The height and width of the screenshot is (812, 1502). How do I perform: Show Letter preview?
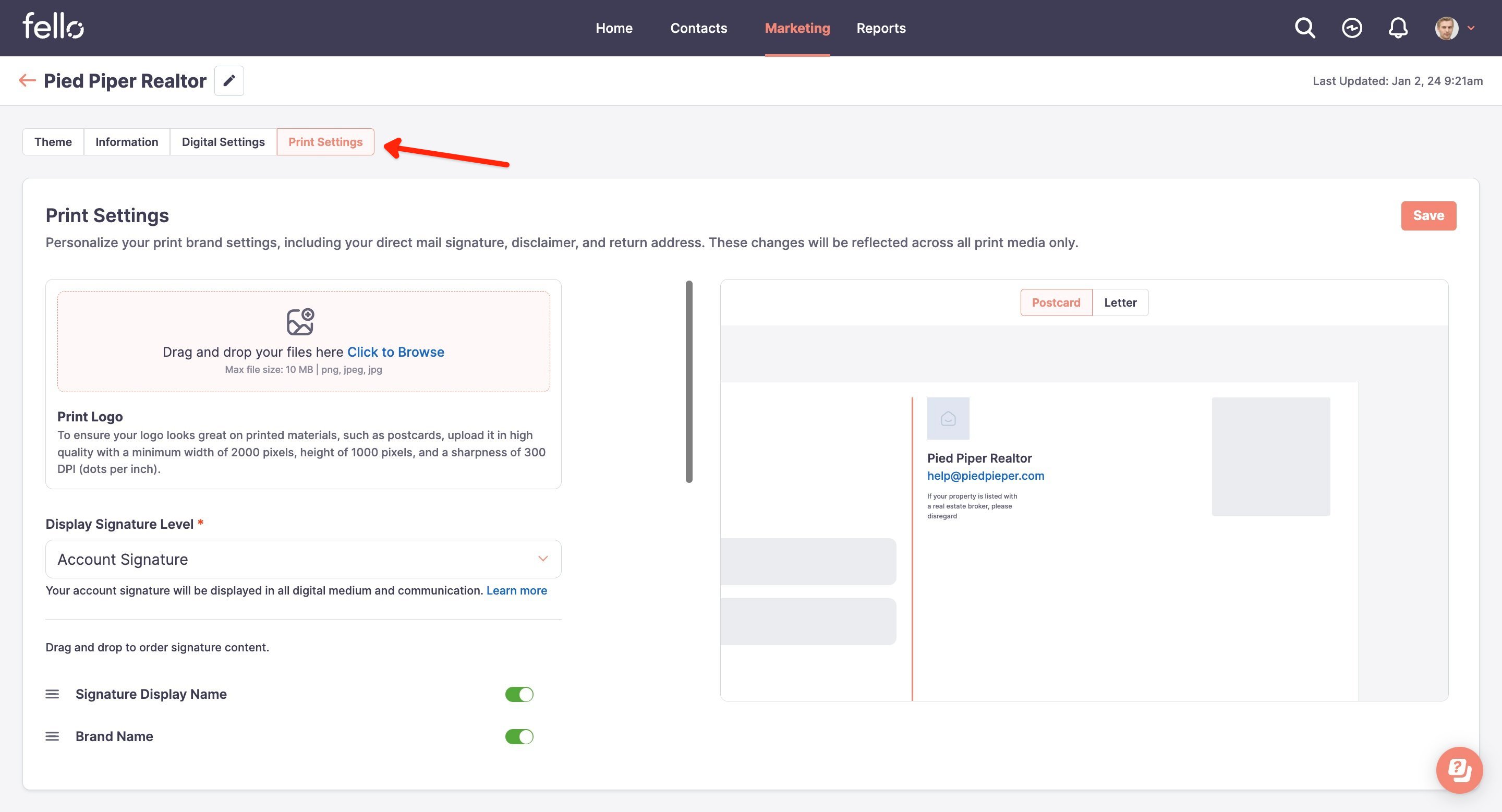click(1120, 302)
